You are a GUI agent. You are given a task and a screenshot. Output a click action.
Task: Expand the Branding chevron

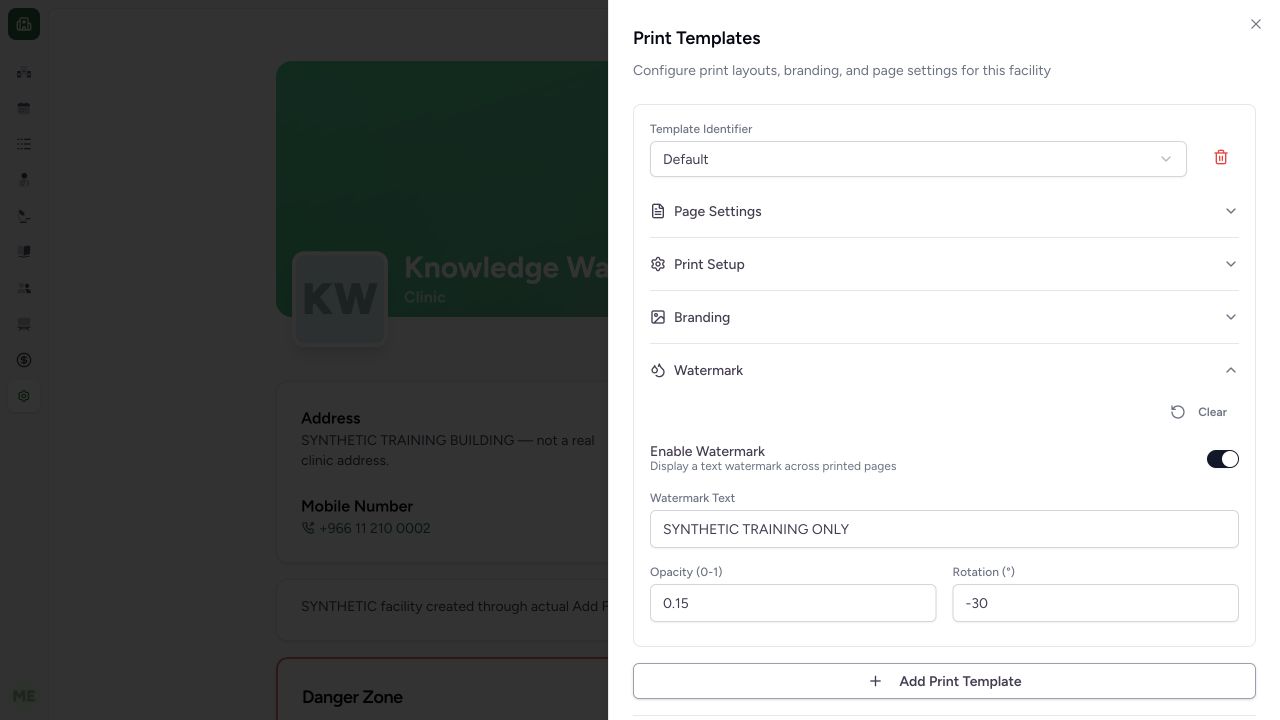[1231, 317]
